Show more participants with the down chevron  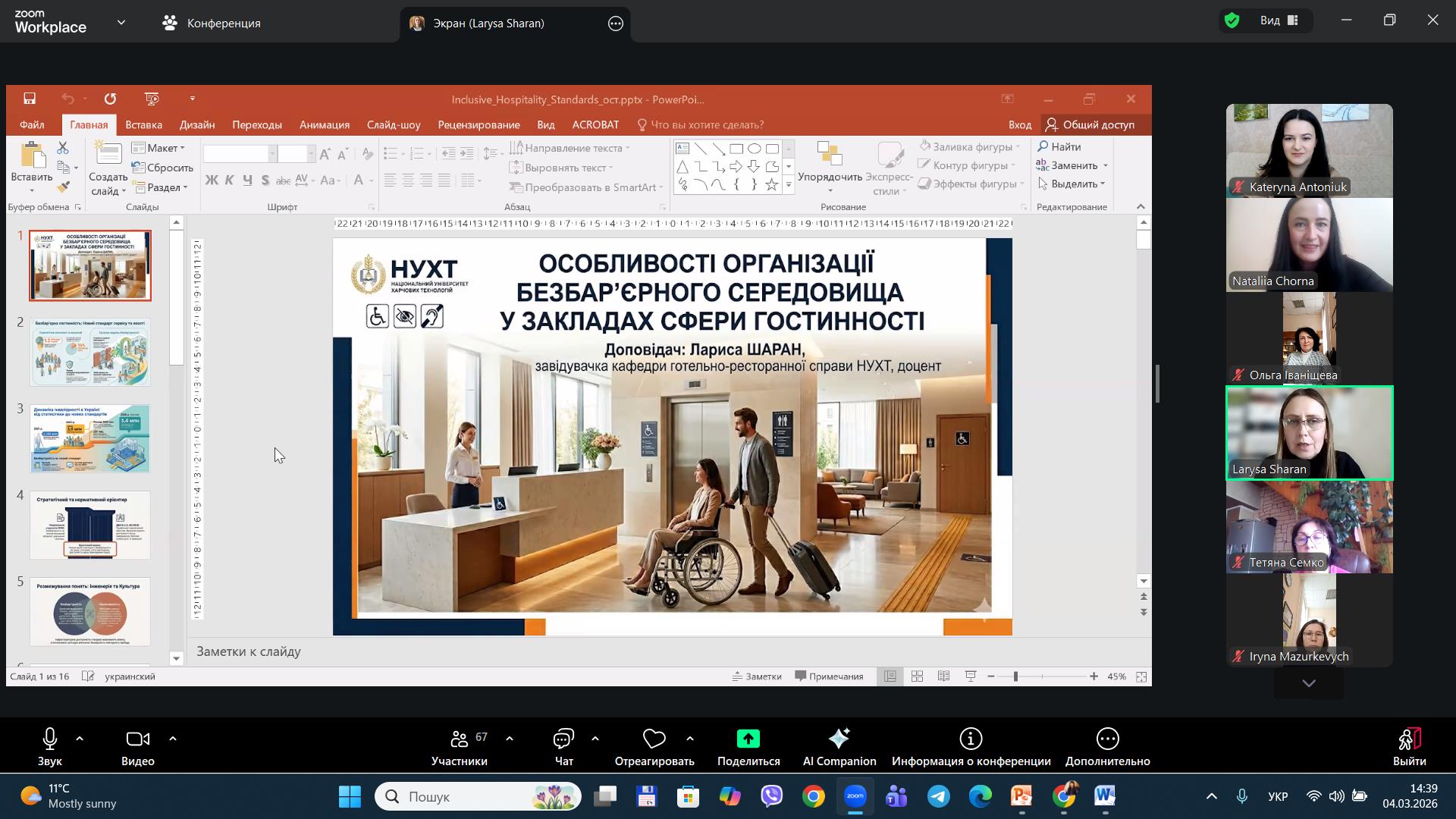pos(1309,683)
